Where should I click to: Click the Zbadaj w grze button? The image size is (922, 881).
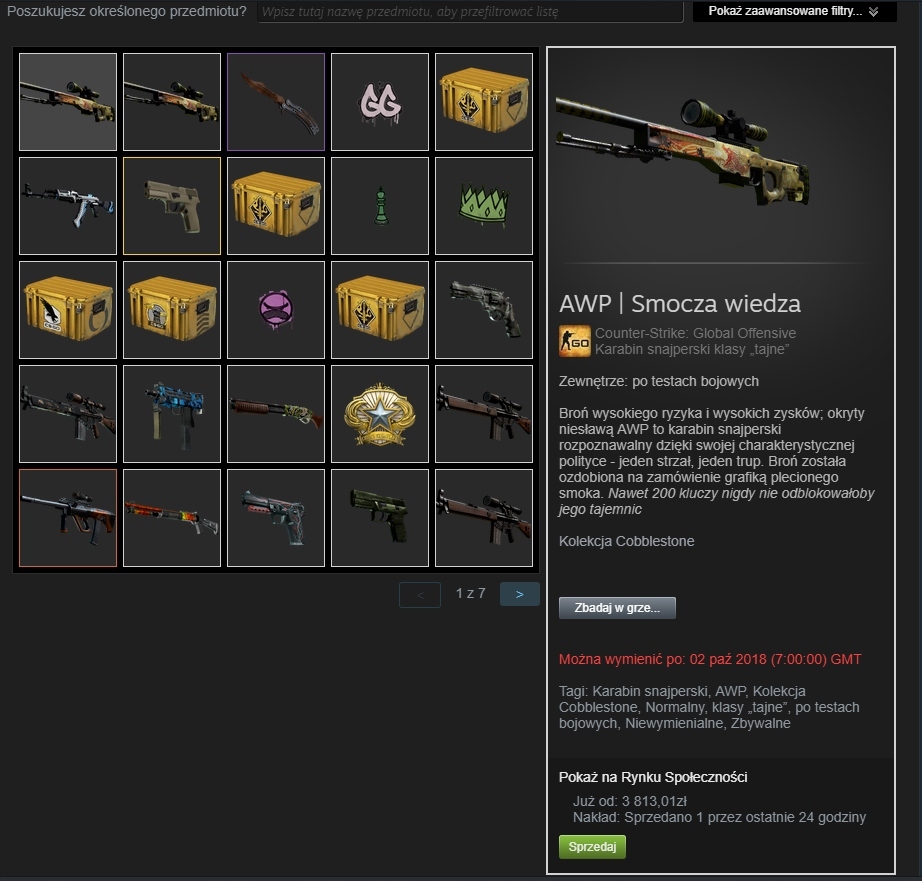click(x=617, y=608)
